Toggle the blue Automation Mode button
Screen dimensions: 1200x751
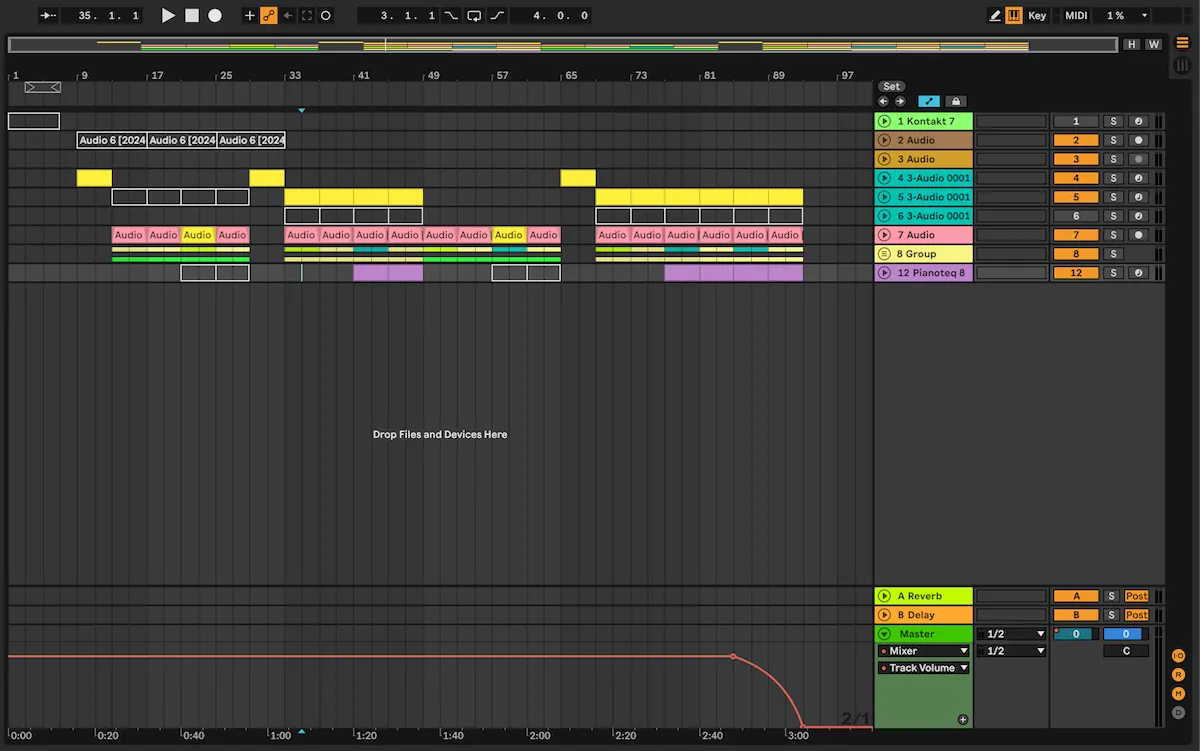coord(929,101)
